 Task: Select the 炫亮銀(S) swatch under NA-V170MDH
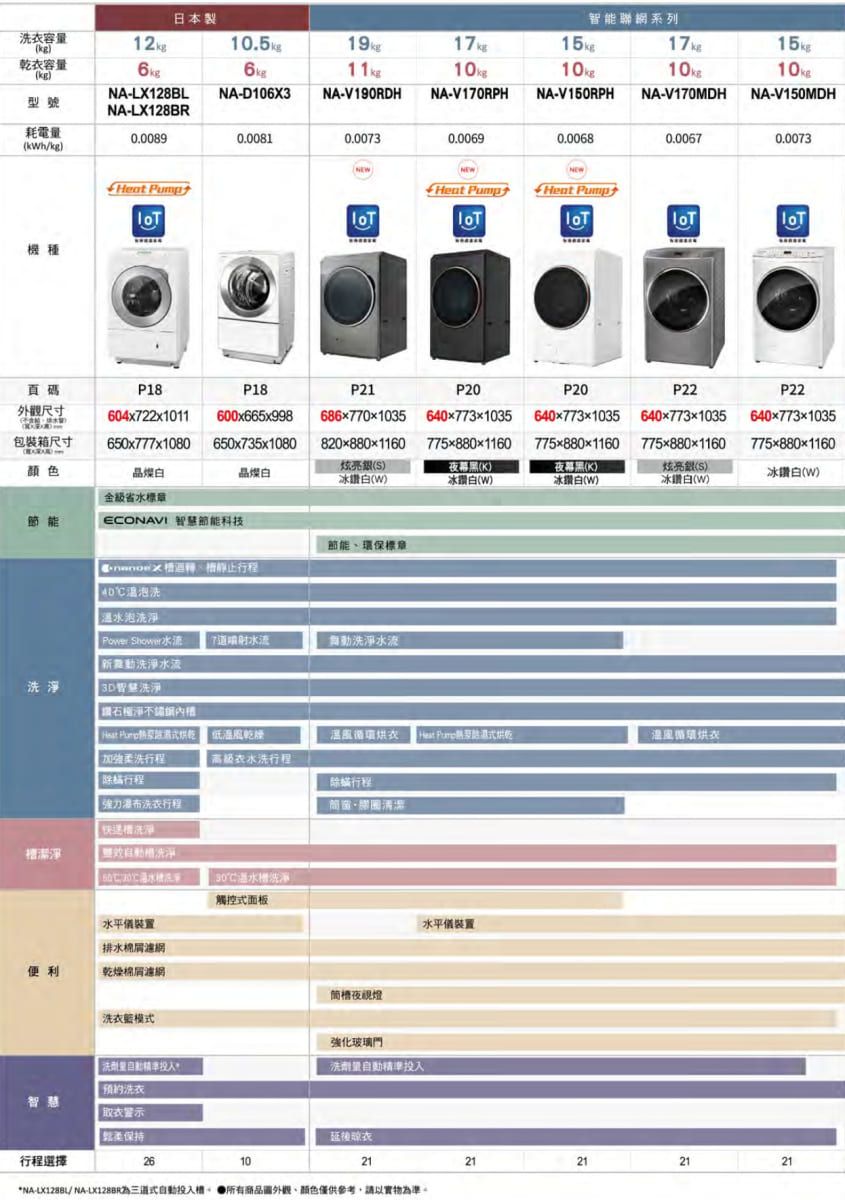684,467
